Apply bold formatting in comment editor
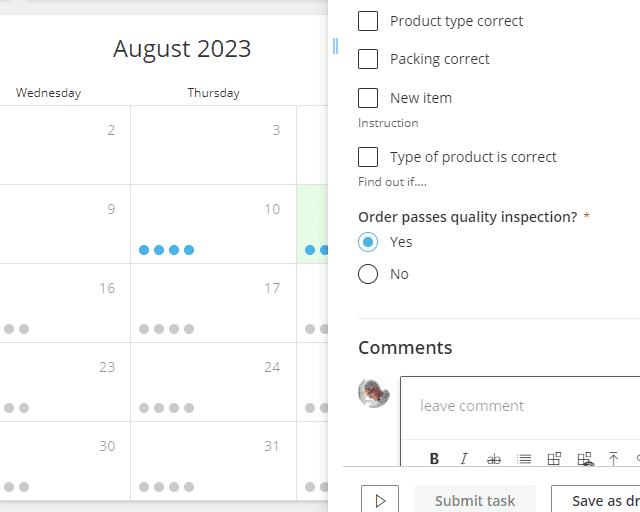The height and width of the screenshot is (512, 640). click(434, 459)
